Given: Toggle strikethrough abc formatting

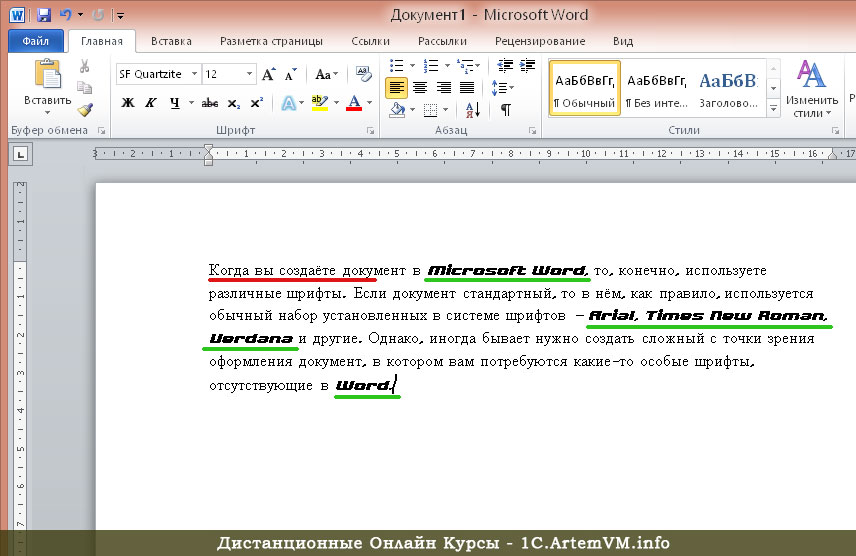Looking at the screenshot, I should [210, 103].
